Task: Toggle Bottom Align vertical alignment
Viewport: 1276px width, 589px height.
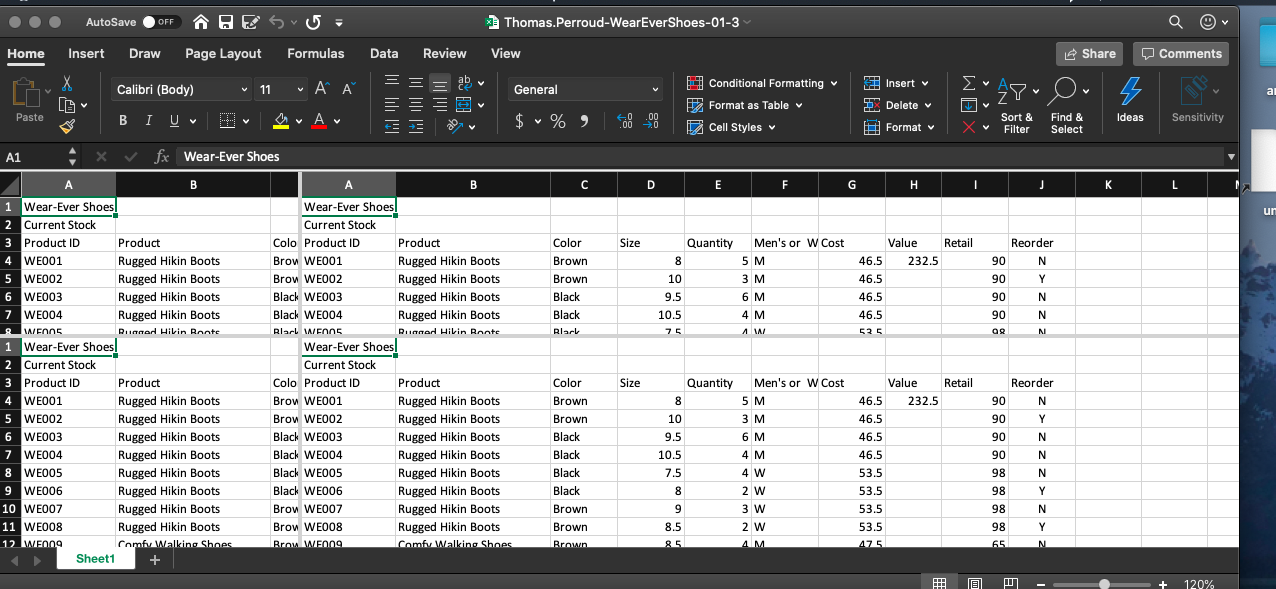Action: point(440,83)
